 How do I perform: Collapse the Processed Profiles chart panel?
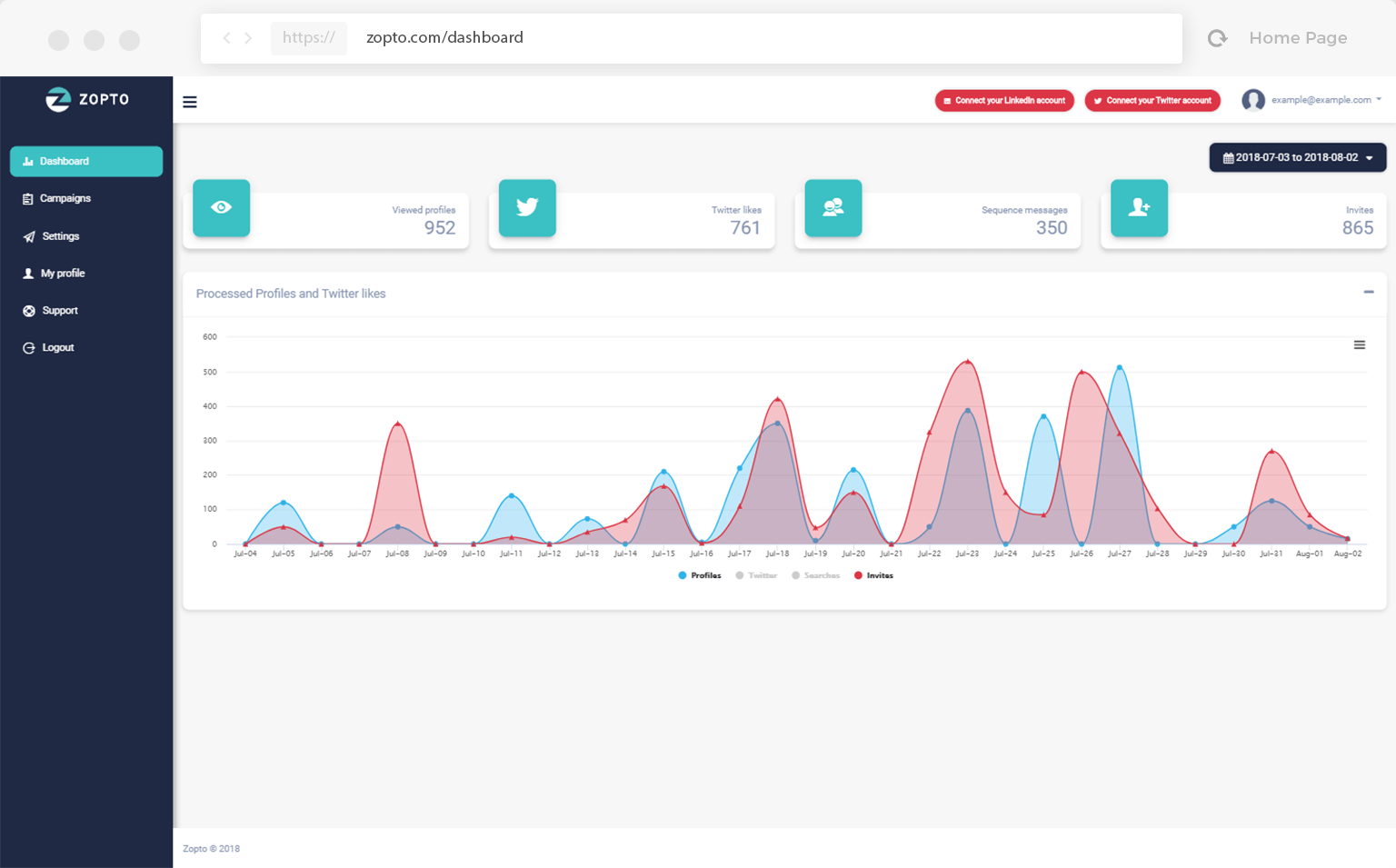click(1368, 292)
